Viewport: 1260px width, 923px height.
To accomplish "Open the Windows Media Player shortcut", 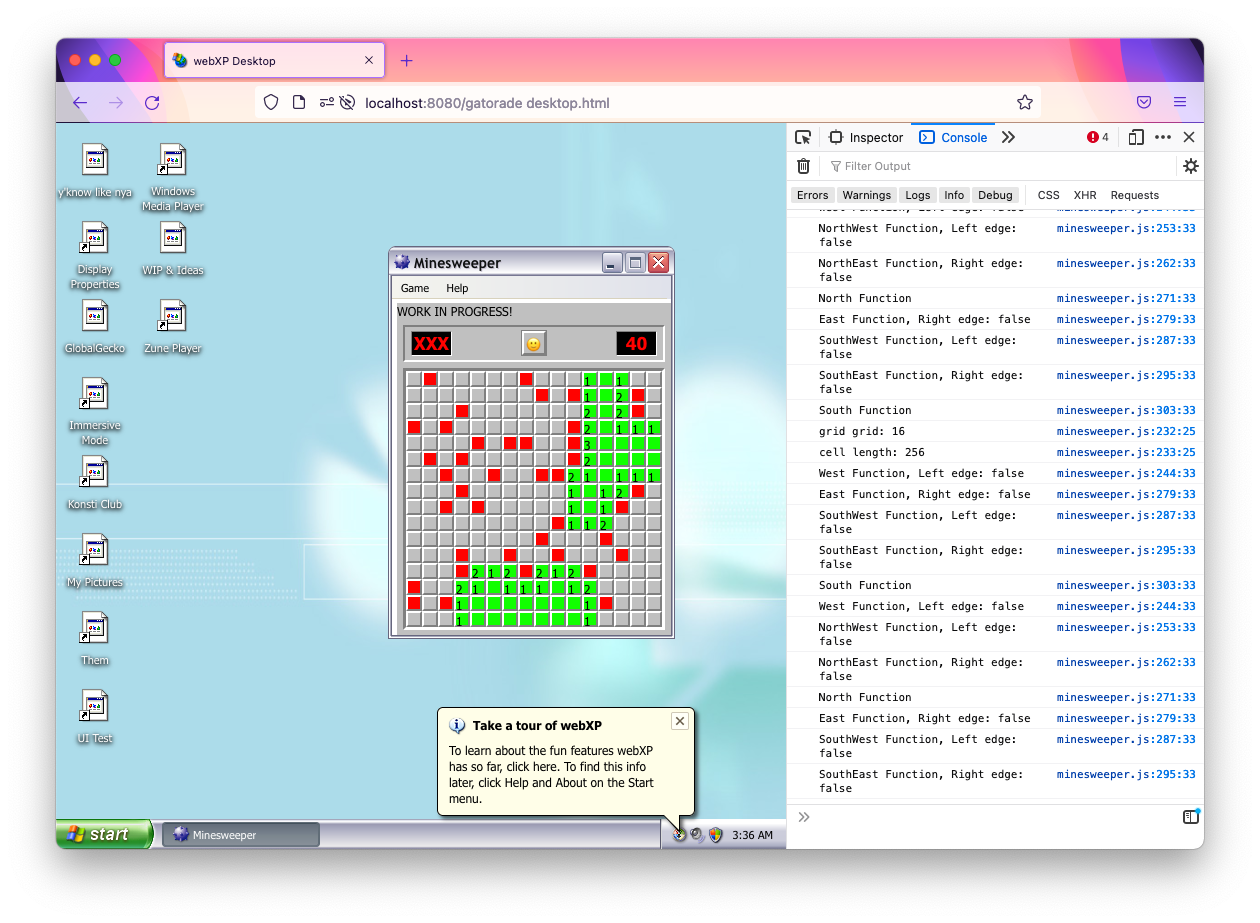I will (x=173, y=161).
